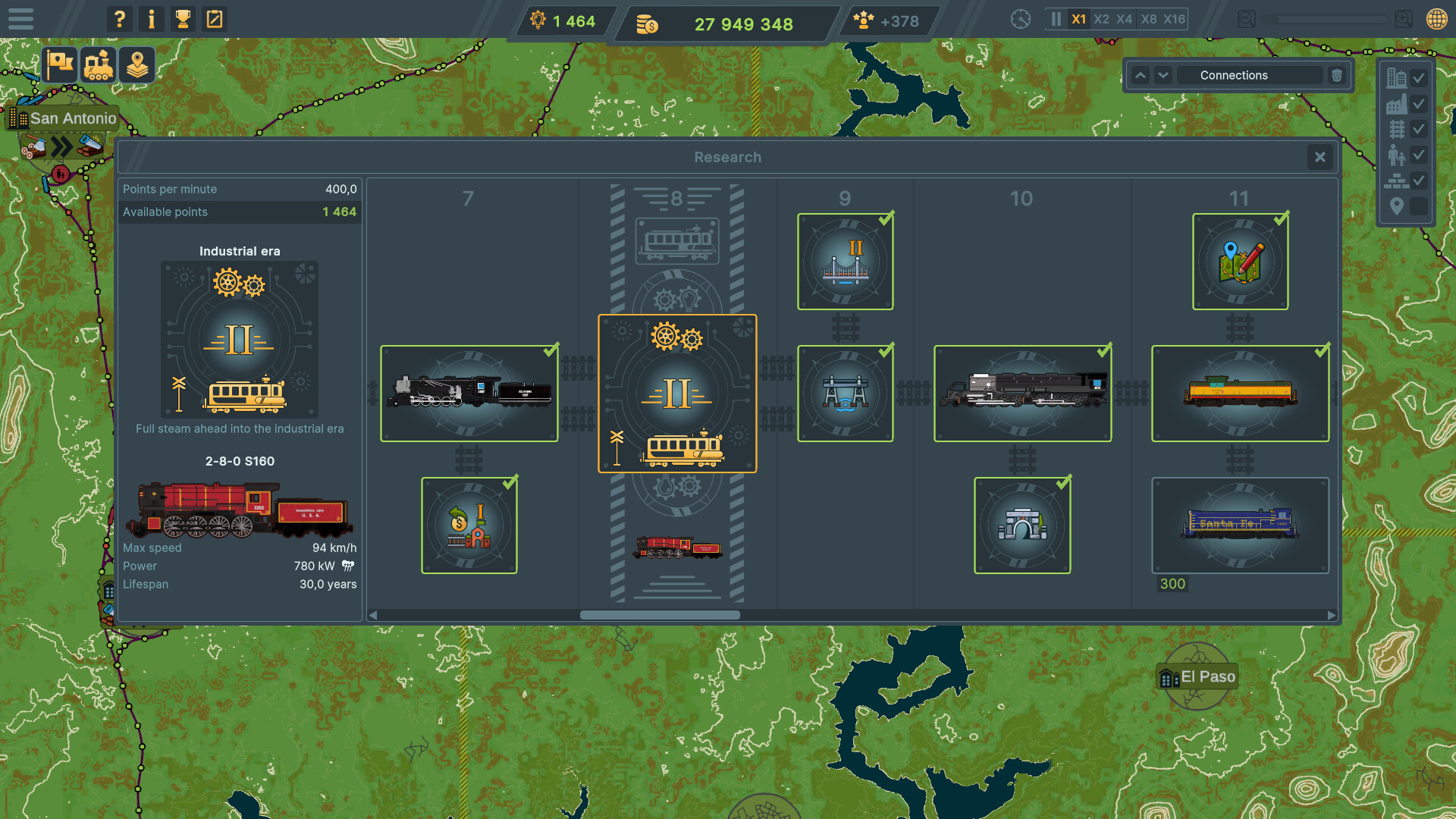The width and height of the screenshot is (1456, 819).
Task: Click the map layers icon
Action: [x=136, y=64]
